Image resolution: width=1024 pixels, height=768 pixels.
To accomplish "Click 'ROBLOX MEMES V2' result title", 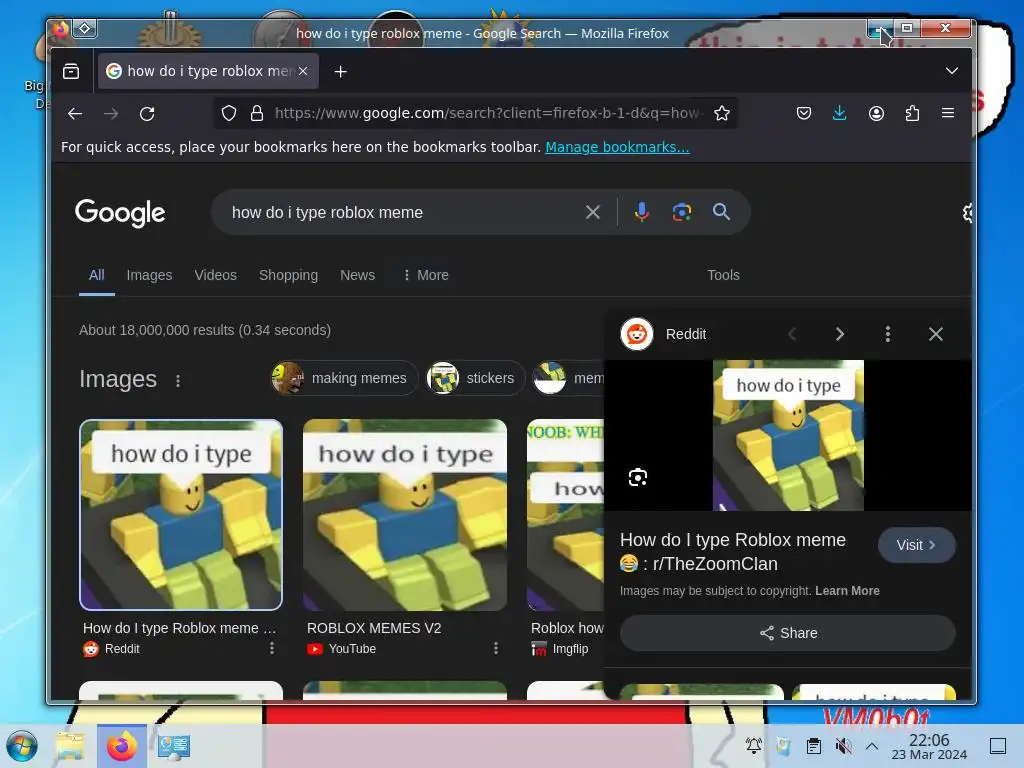I will pos(374,628).
